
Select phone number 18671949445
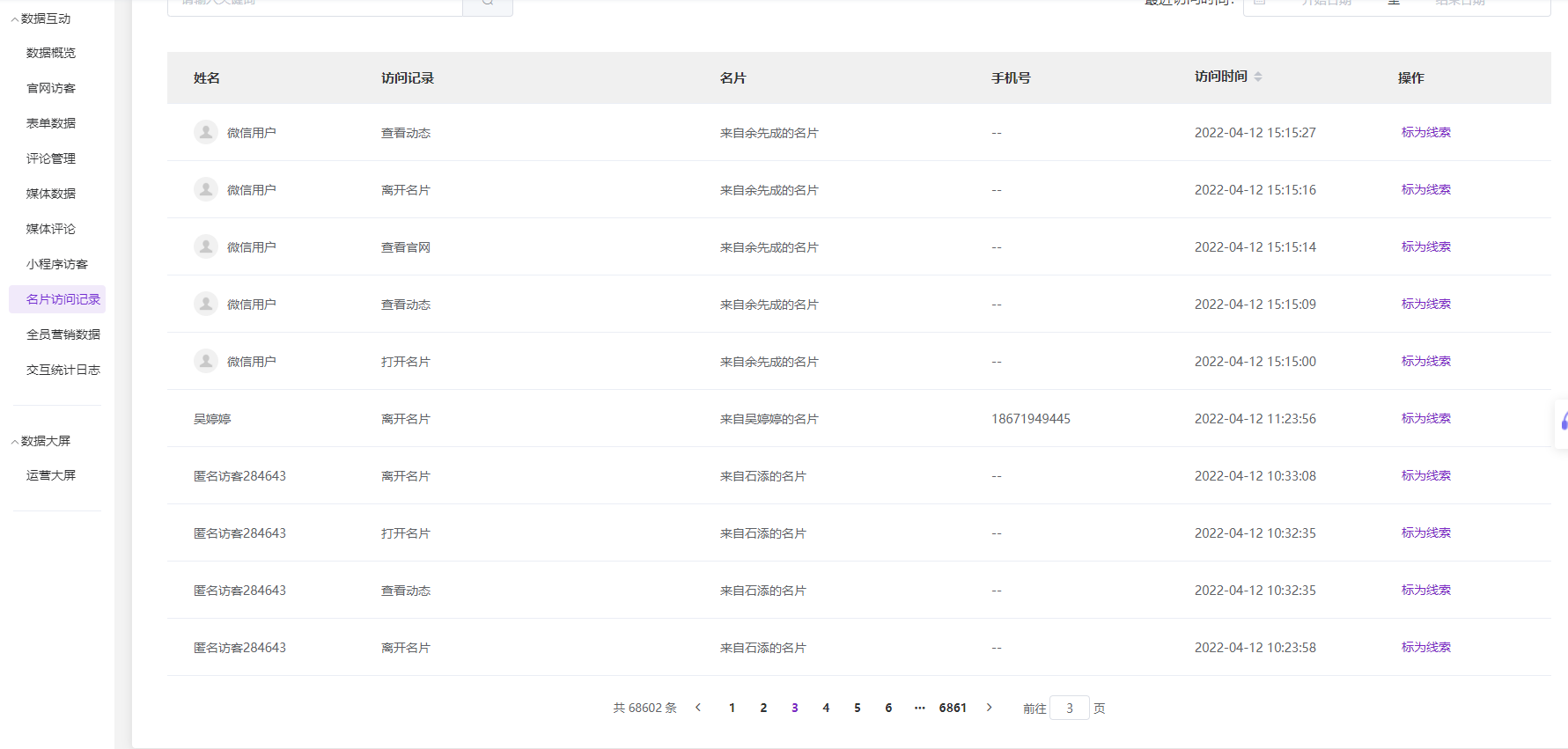point(1031,419)
